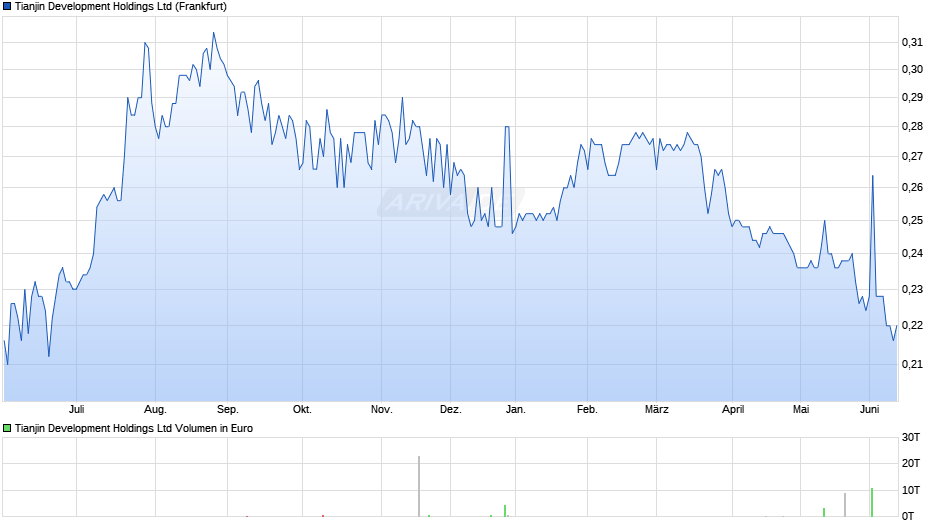
Task: Click the price peak in late August
Action: click(x=213, y=34)
